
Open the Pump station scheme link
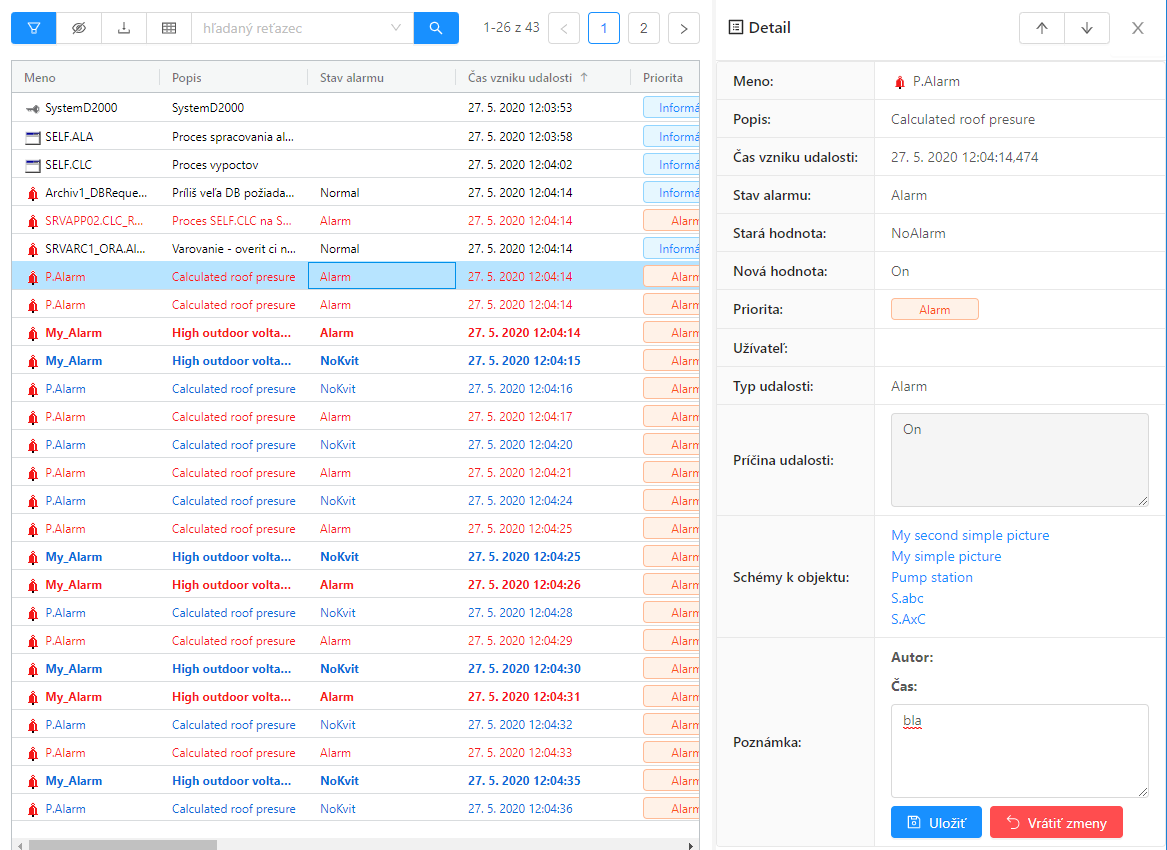click(931, 577)
